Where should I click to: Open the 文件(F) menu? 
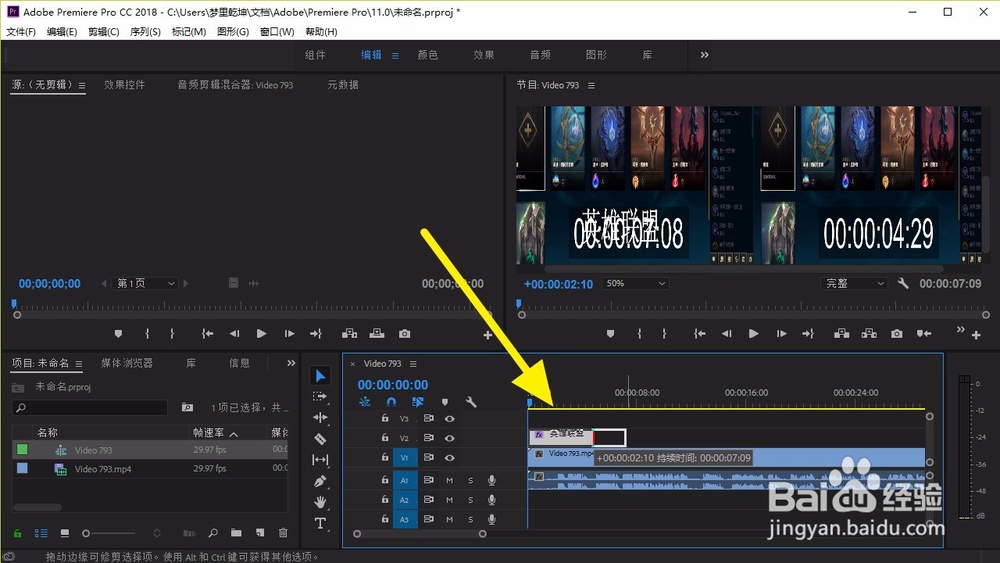pyautogui.click(x=21, y=32)
